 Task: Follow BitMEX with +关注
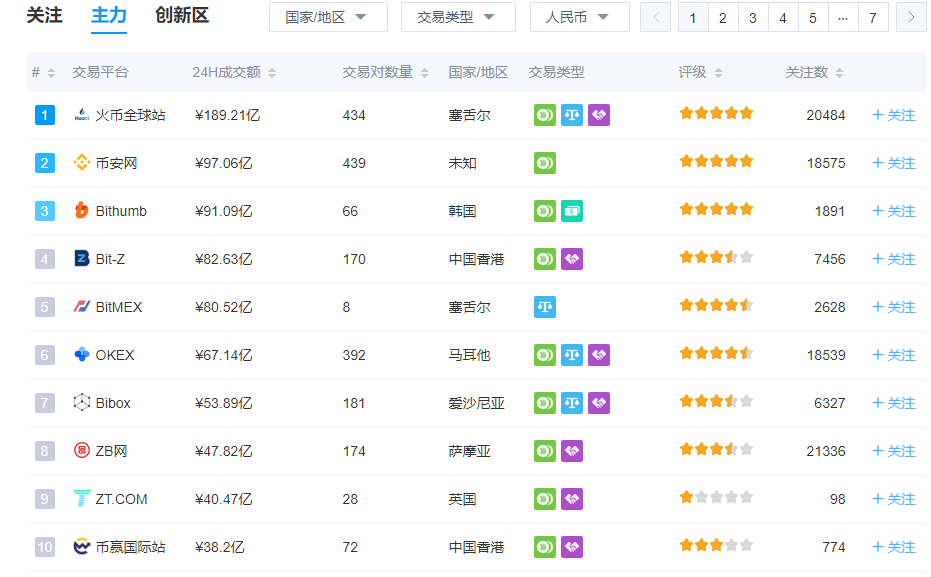894,307
